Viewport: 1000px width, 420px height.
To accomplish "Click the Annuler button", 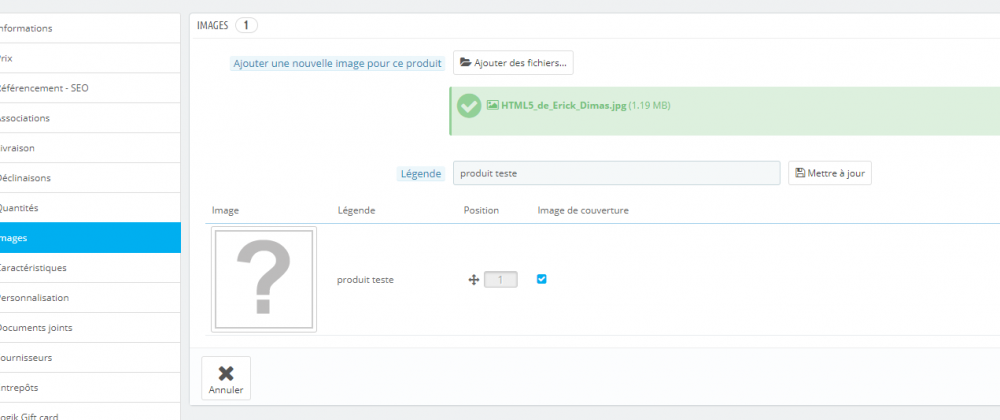I will tap(226, 379).
